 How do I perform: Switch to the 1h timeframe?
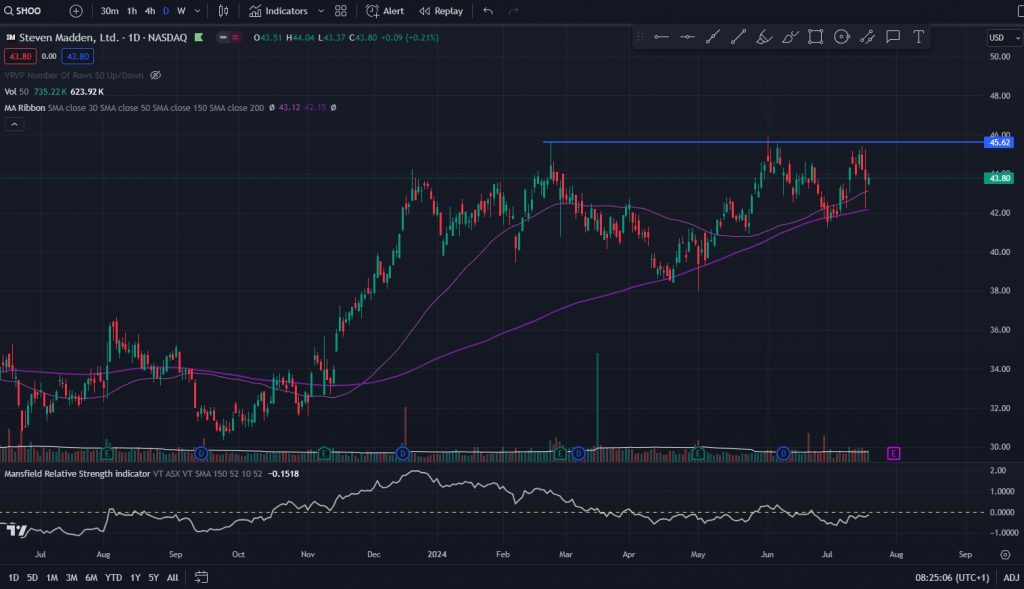(x=132, y=11)
